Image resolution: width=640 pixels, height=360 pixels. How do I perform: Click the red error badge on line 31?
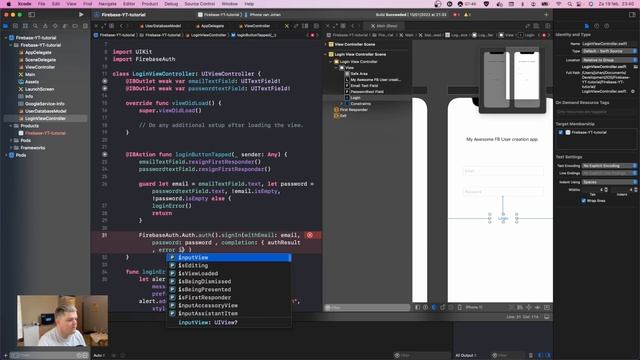coord(309,235)
